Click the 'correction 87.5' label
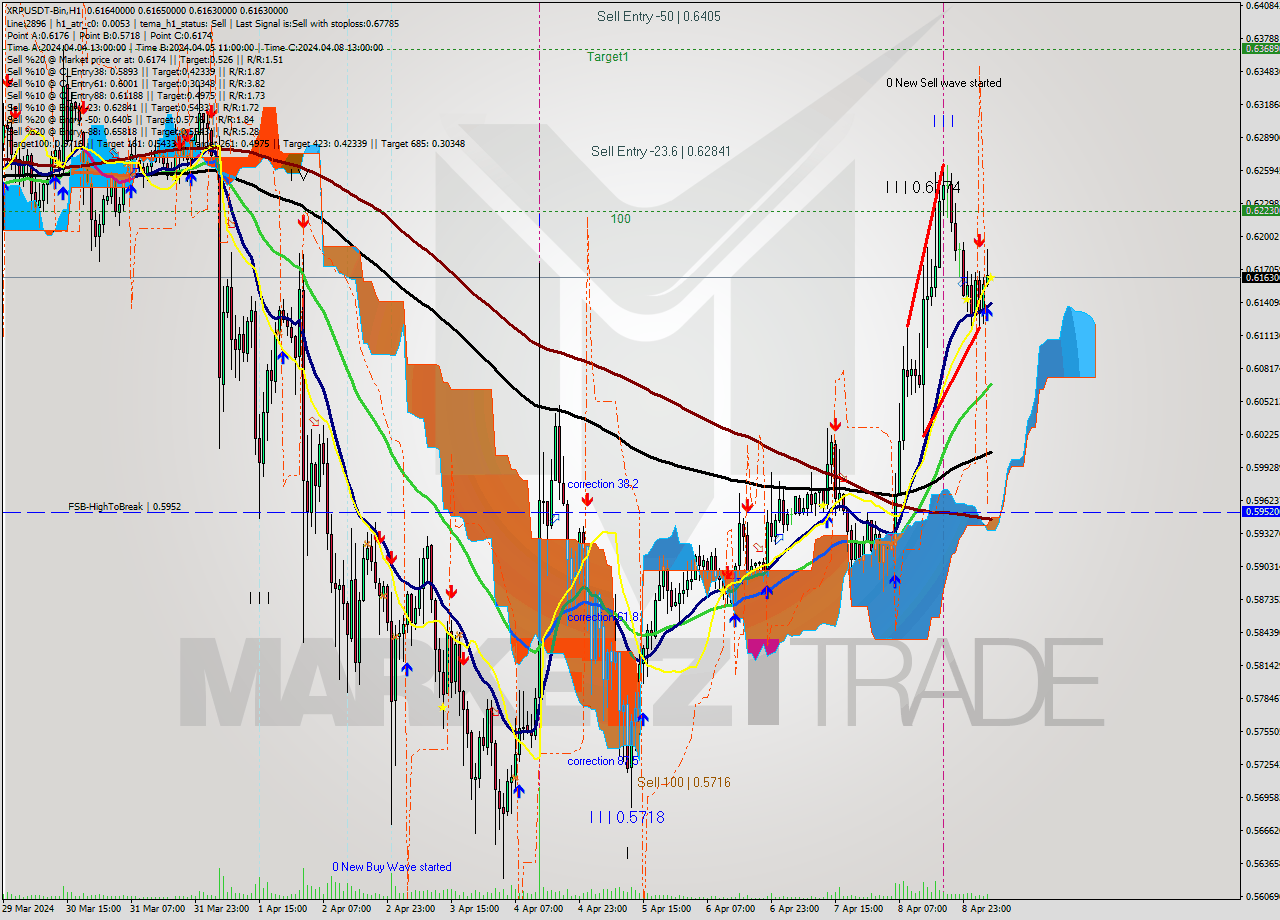 603,761
